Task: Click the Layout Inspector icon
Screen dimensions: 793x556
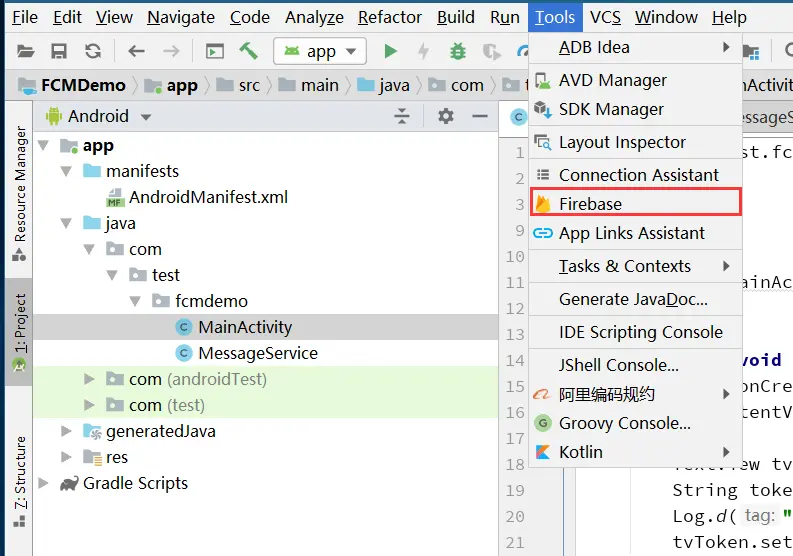Action: pyautogui.click(x=543, y=143)
